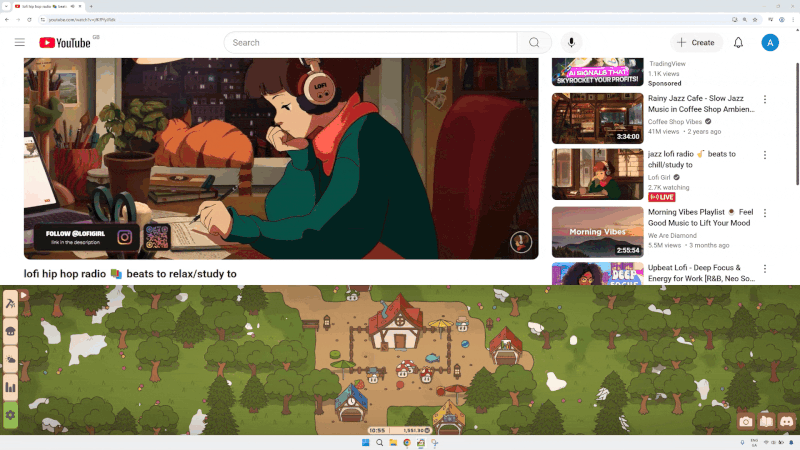Viewport: 800px width, 450px height.
Task: Open the Rainy Jazz Cafe video thumbnail
Action: [x=597, y=118]
